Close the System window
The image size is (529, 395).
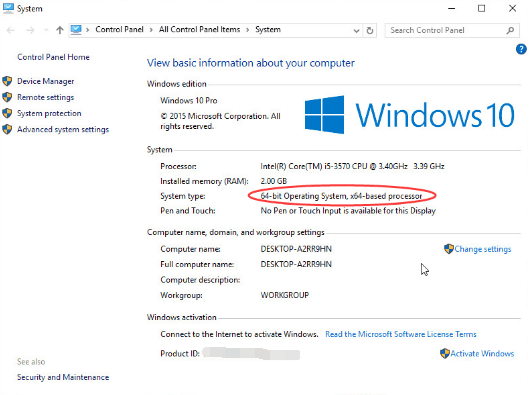pos(512,8)
